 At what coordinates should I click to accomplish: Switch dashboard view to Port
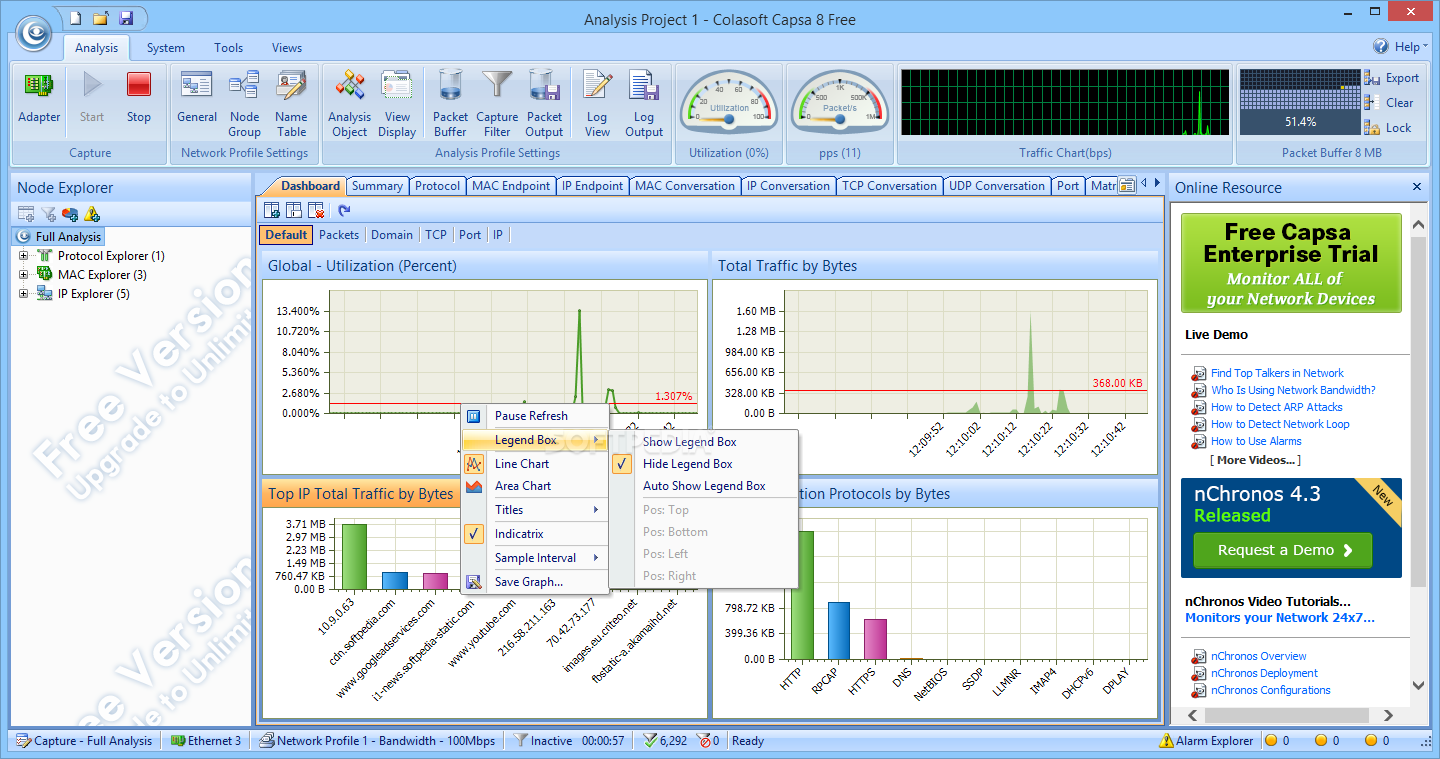pos(470,235)
